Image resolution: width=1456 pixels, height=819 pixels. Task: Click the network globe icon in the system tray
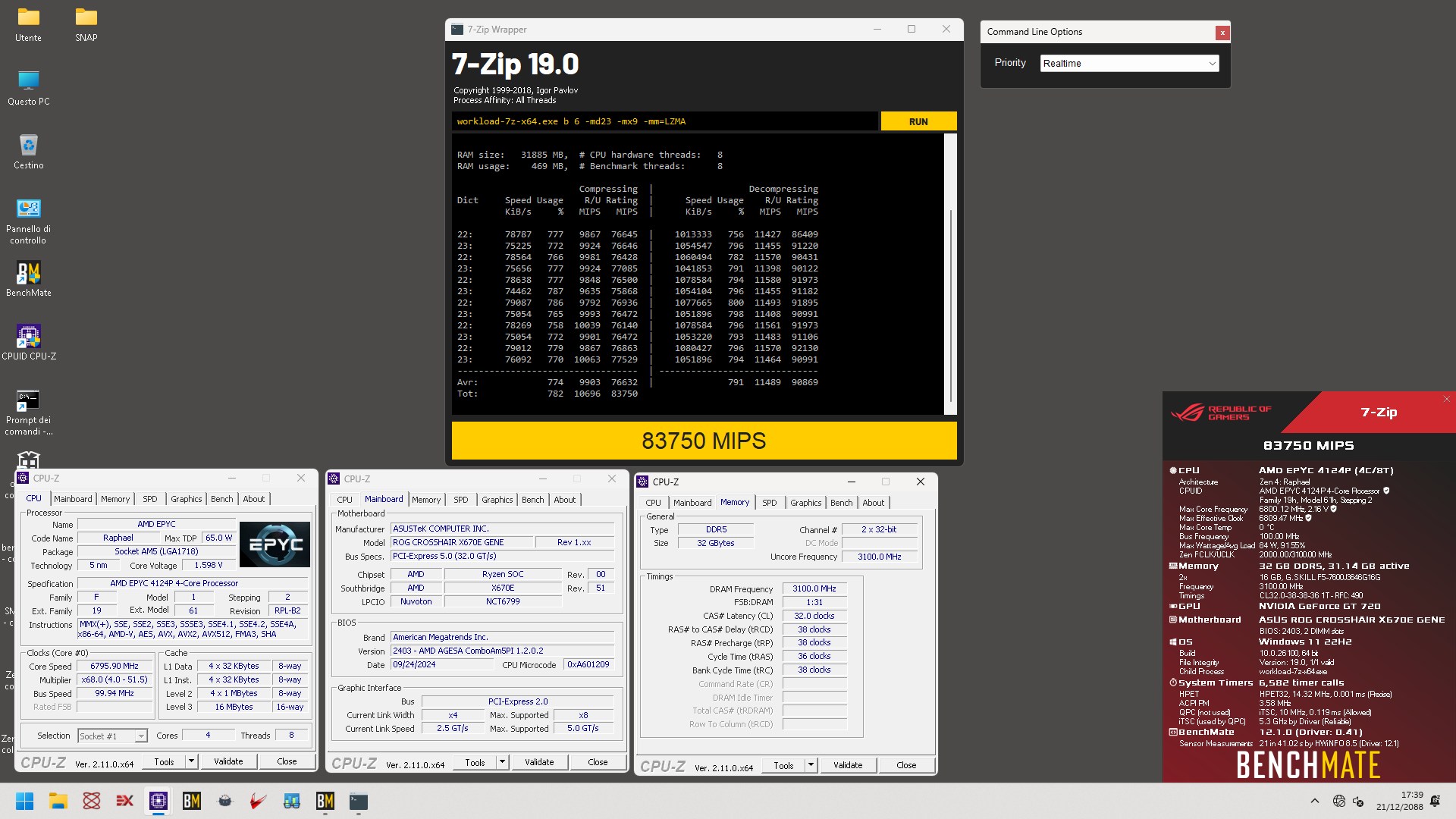coord(1338,801)
